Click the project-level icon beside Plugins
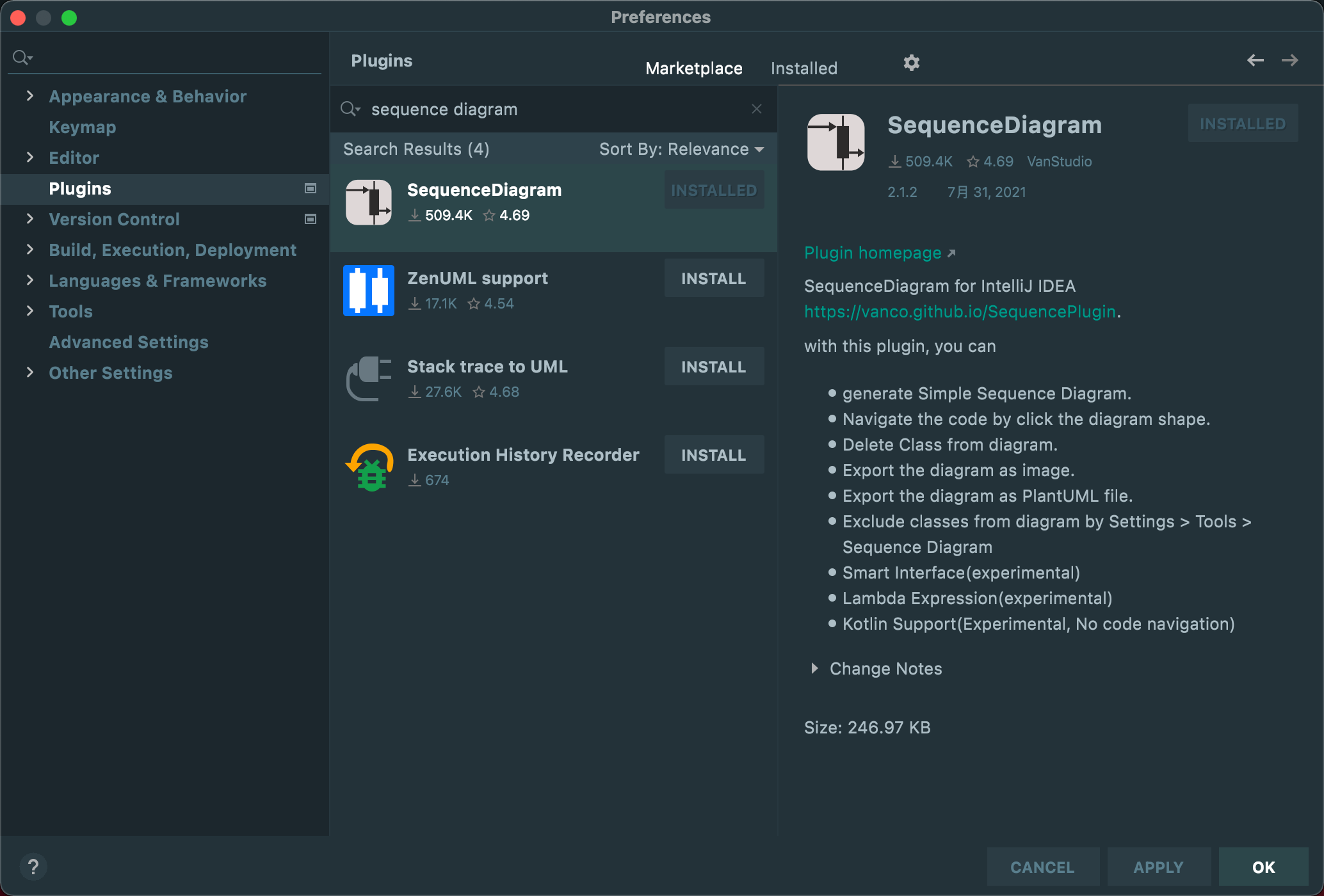Viewport: 1324px width, 896px height. pos(311,188)
